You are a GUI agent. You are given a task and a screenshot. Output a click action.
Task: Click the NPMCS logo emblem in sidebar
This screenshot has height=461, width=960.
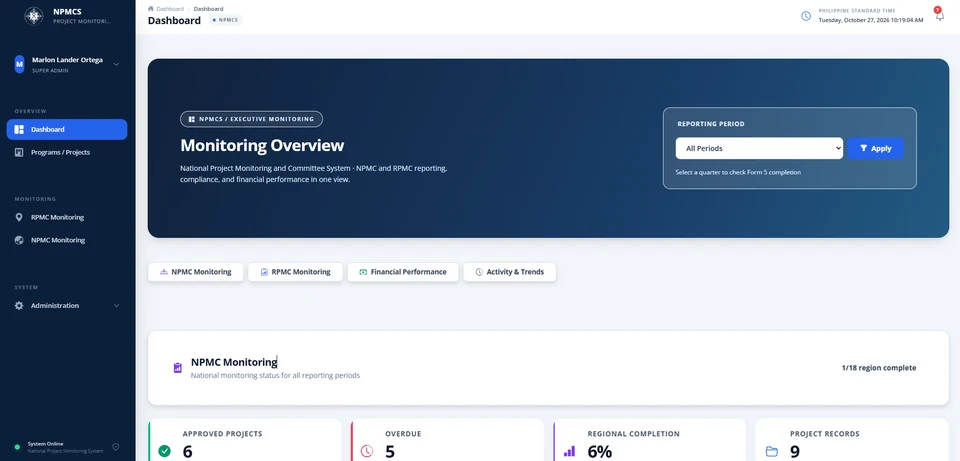34,16
